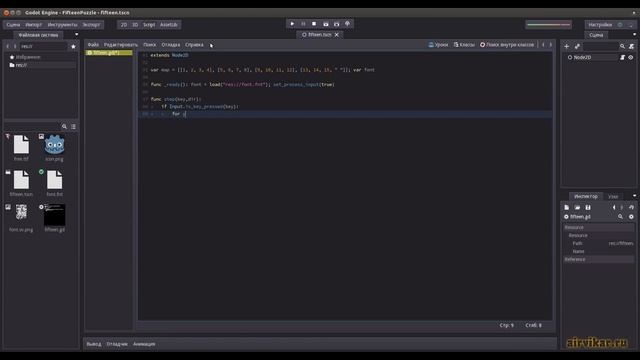Select the Инспектор tab
This screenshot has height=360, width=640.
pyautogui.click(x=585, y=197)
